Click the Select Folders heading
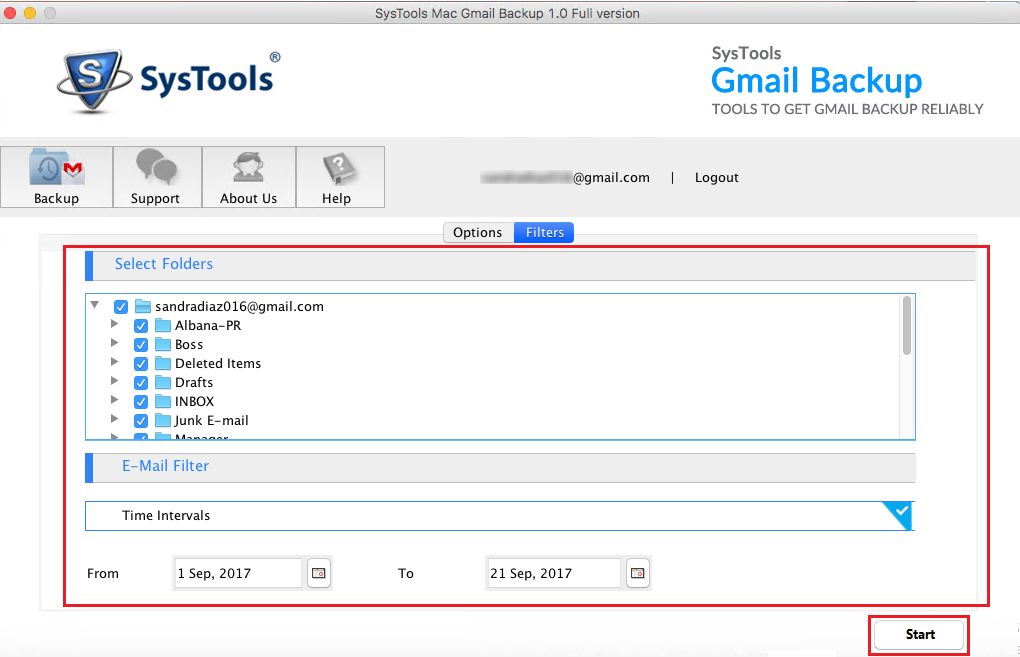1020x657 pixels. click(x=164, y=263)
